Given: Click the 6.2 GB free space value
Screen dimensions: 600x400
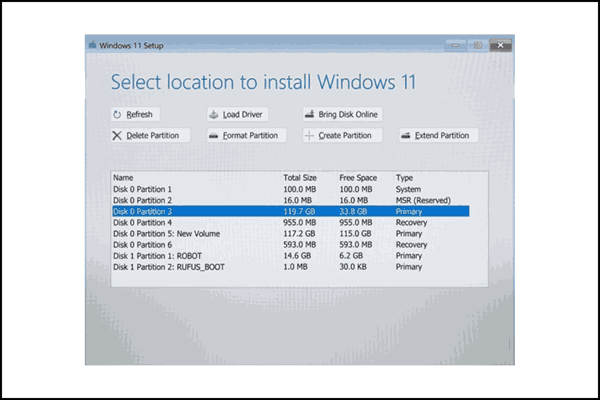Looking at the screenshot, I should tap(351, 256).
